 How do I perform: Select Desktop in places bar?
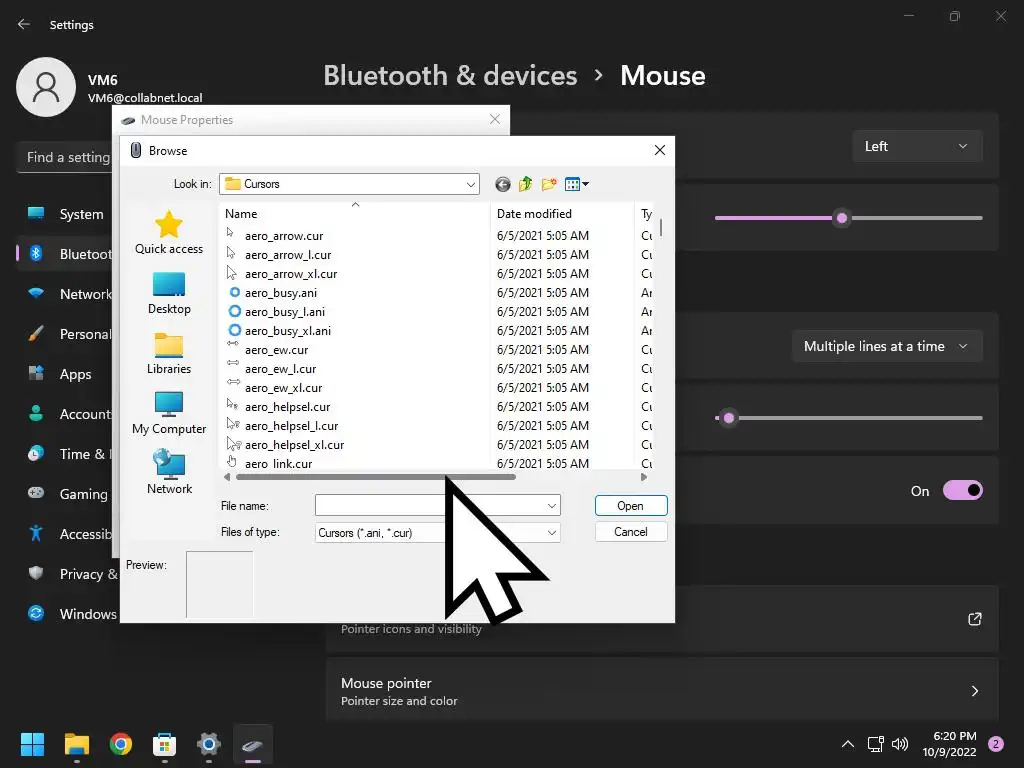pyautogui.click(x=168, y=293)
